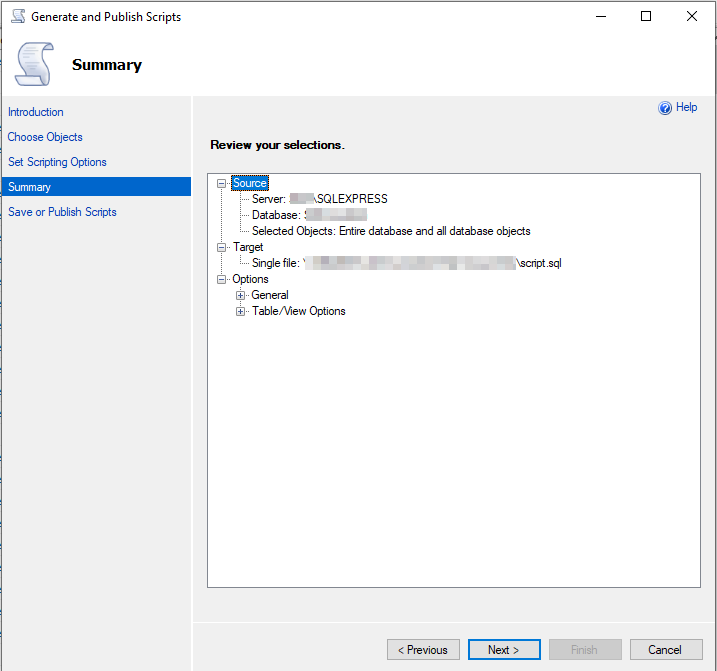Click the title bar application icon
This screenshot has height=671, width=717.
click(x=17, y=17)
